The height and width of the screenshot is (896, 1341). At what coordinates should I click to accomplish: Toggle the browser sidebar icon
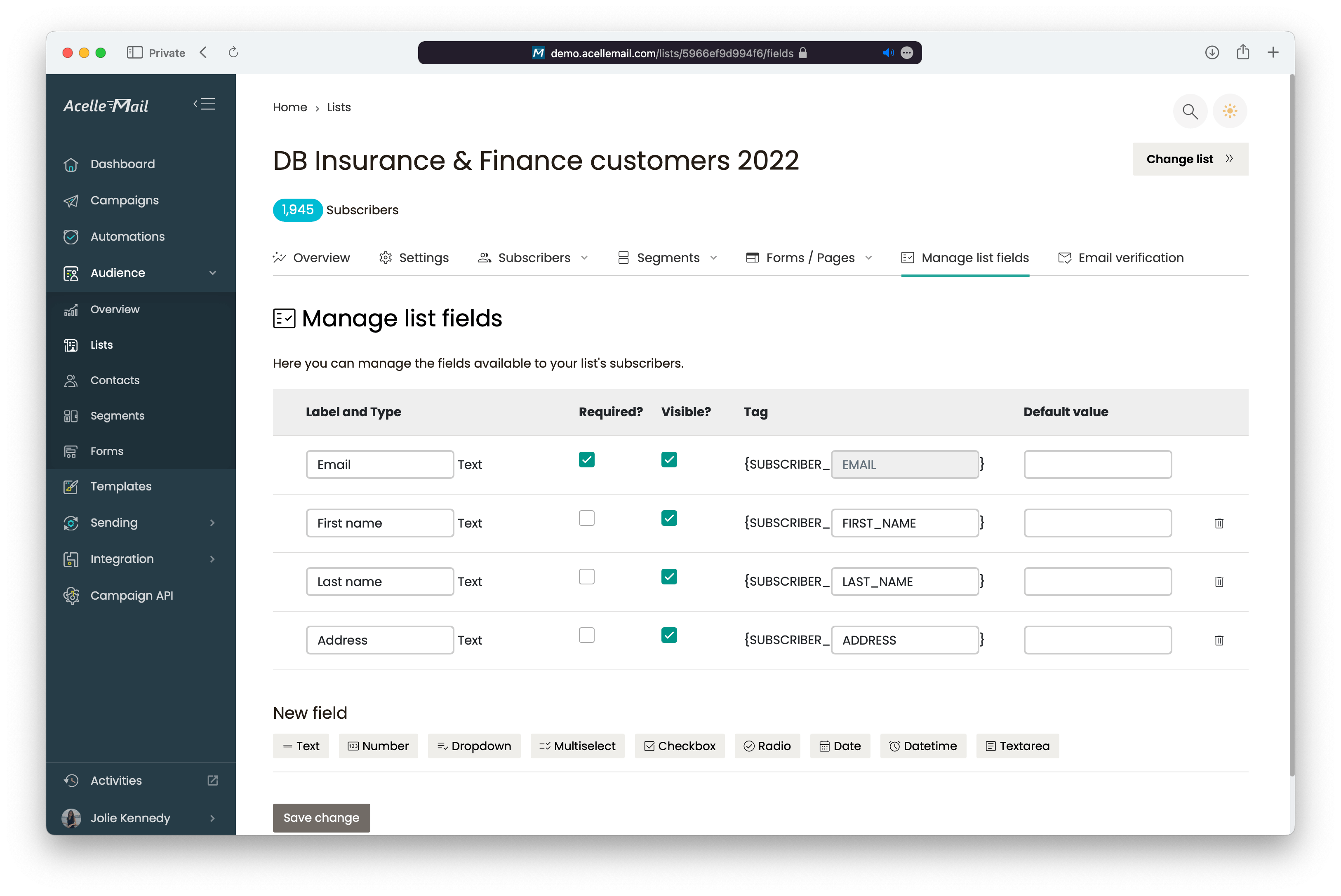coord(135,53)
